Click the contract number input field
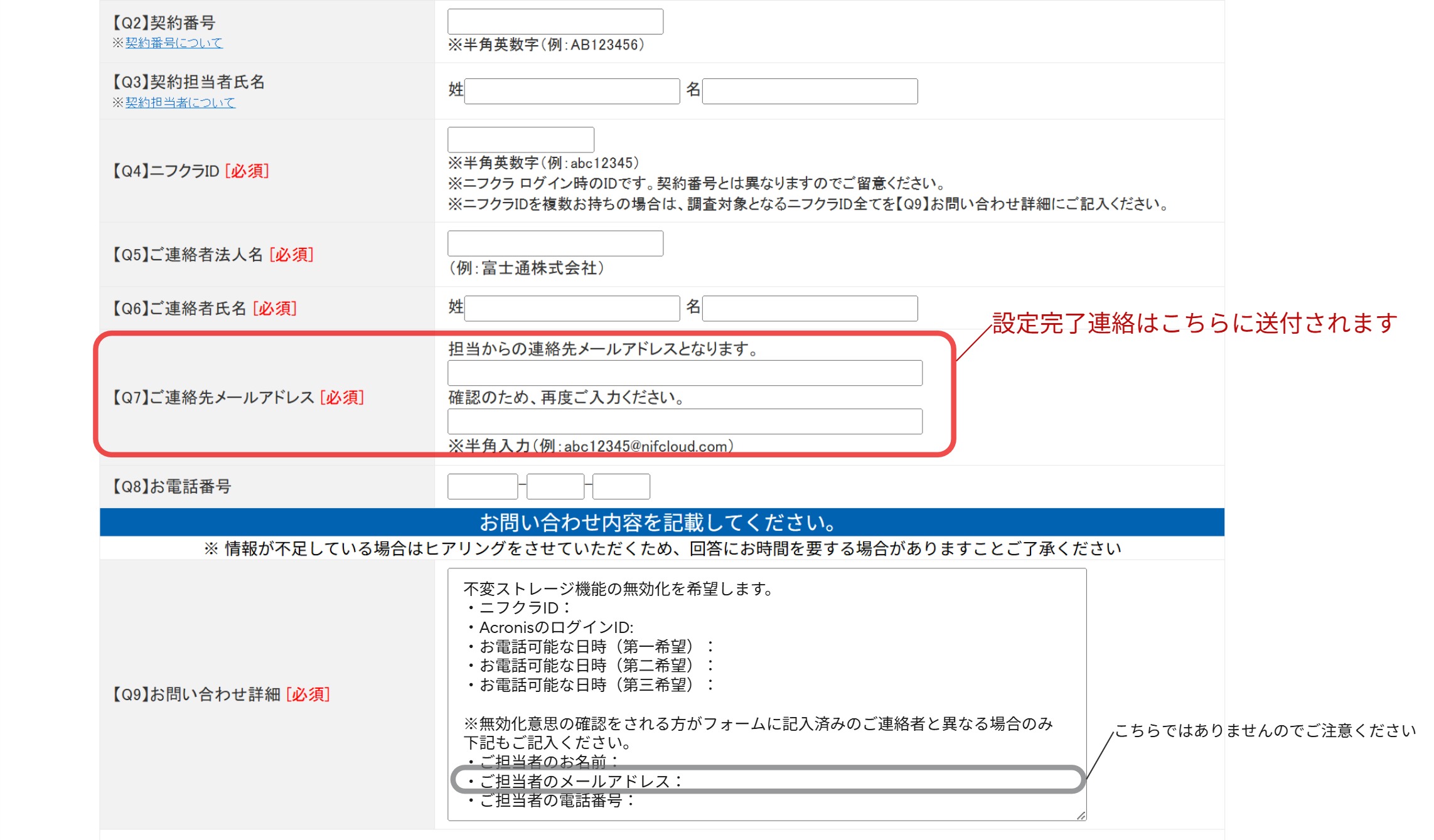Viewport: 1434px width, 840px height. [555, 22]
